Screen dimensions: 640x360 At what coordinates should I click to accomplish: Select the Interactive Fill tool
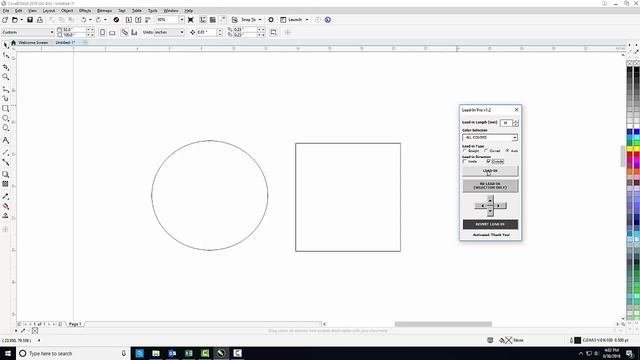[6, 206]
